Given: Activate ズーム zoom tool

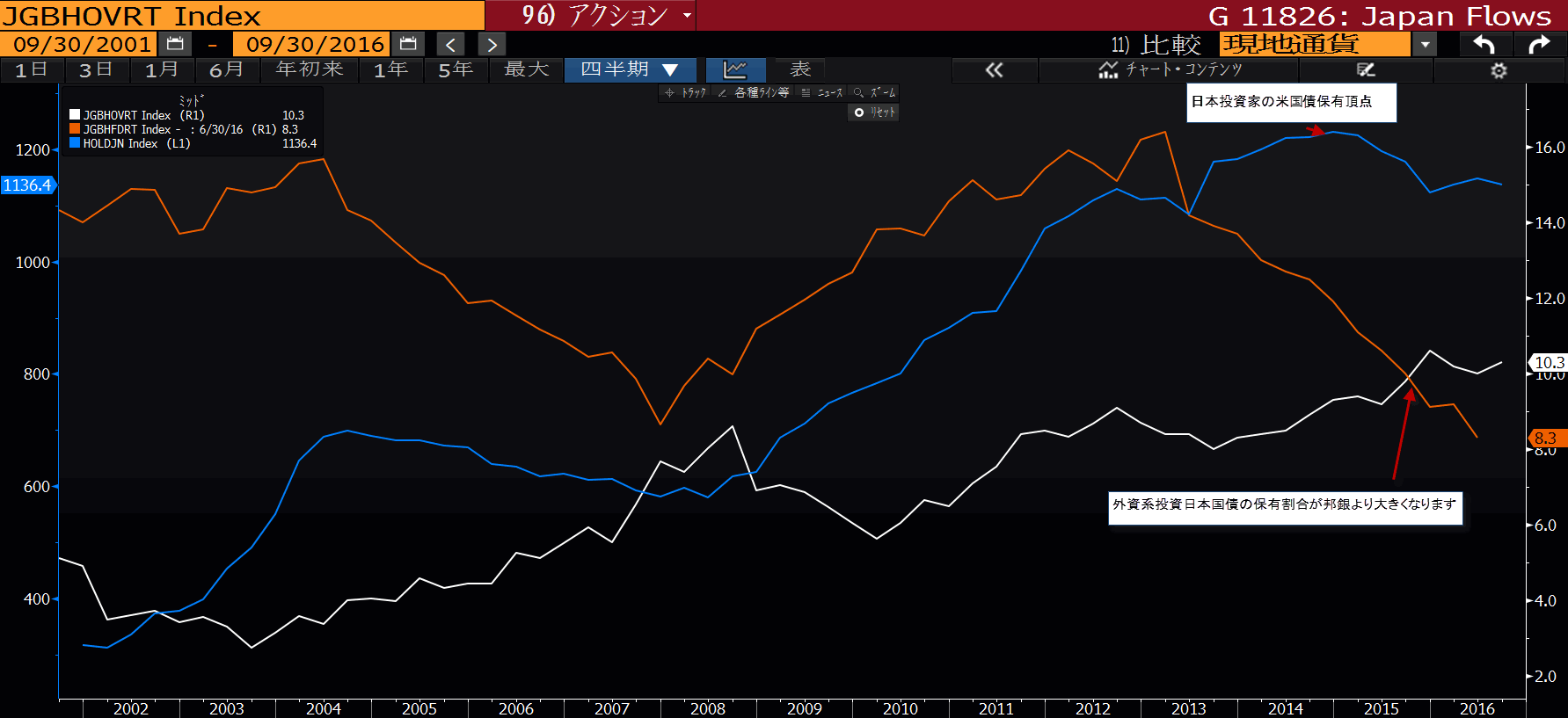Looking at the screenshot, I should [x=875, y=92].
